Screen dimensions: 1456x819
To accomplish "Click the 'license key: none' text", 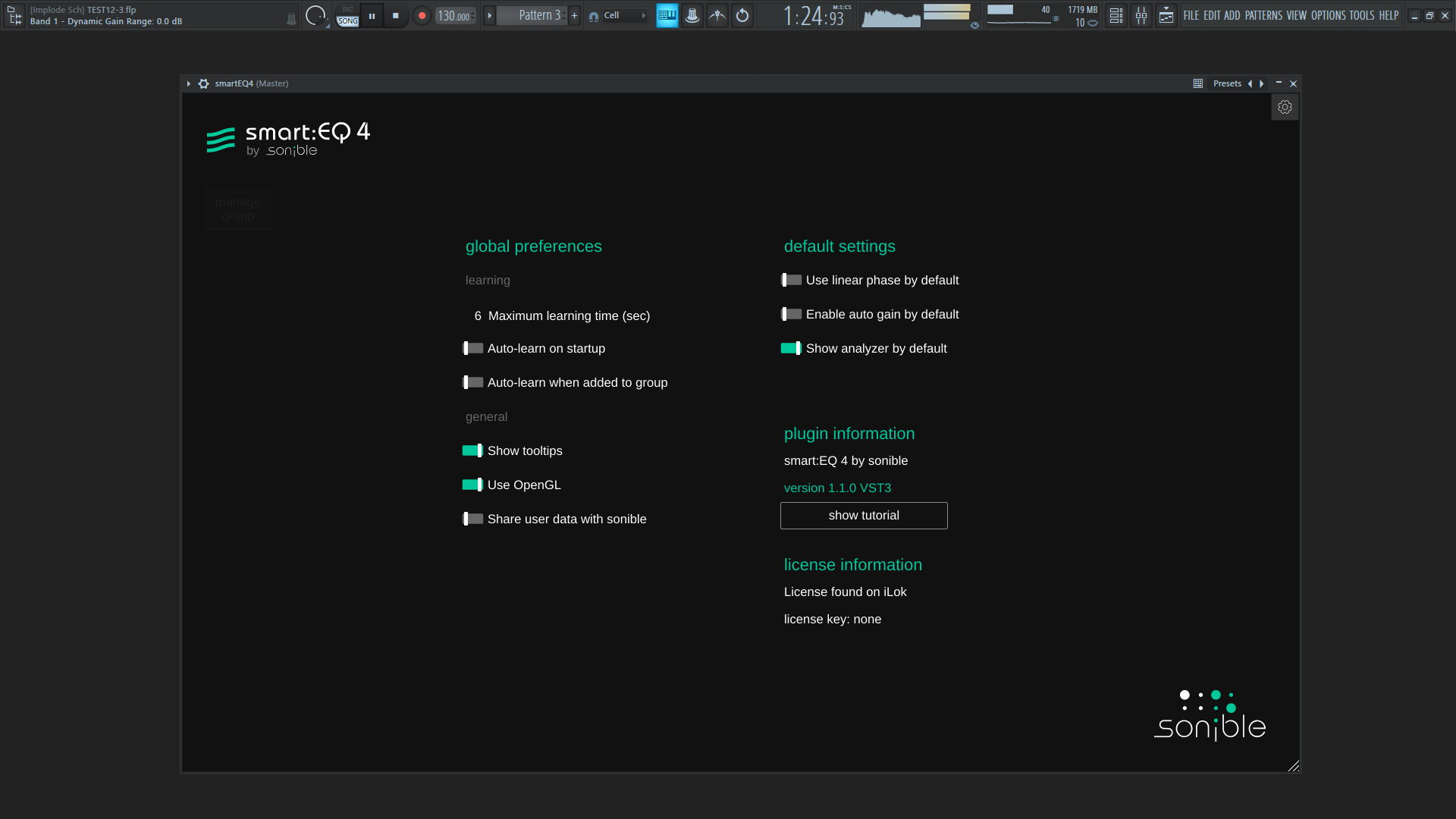I will pyautogui.click(x=833, y=620).
